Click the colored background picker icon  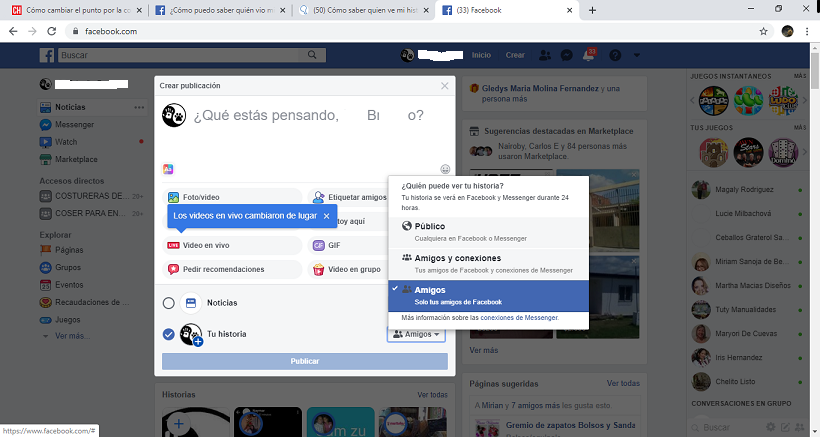tap(168, 169)
